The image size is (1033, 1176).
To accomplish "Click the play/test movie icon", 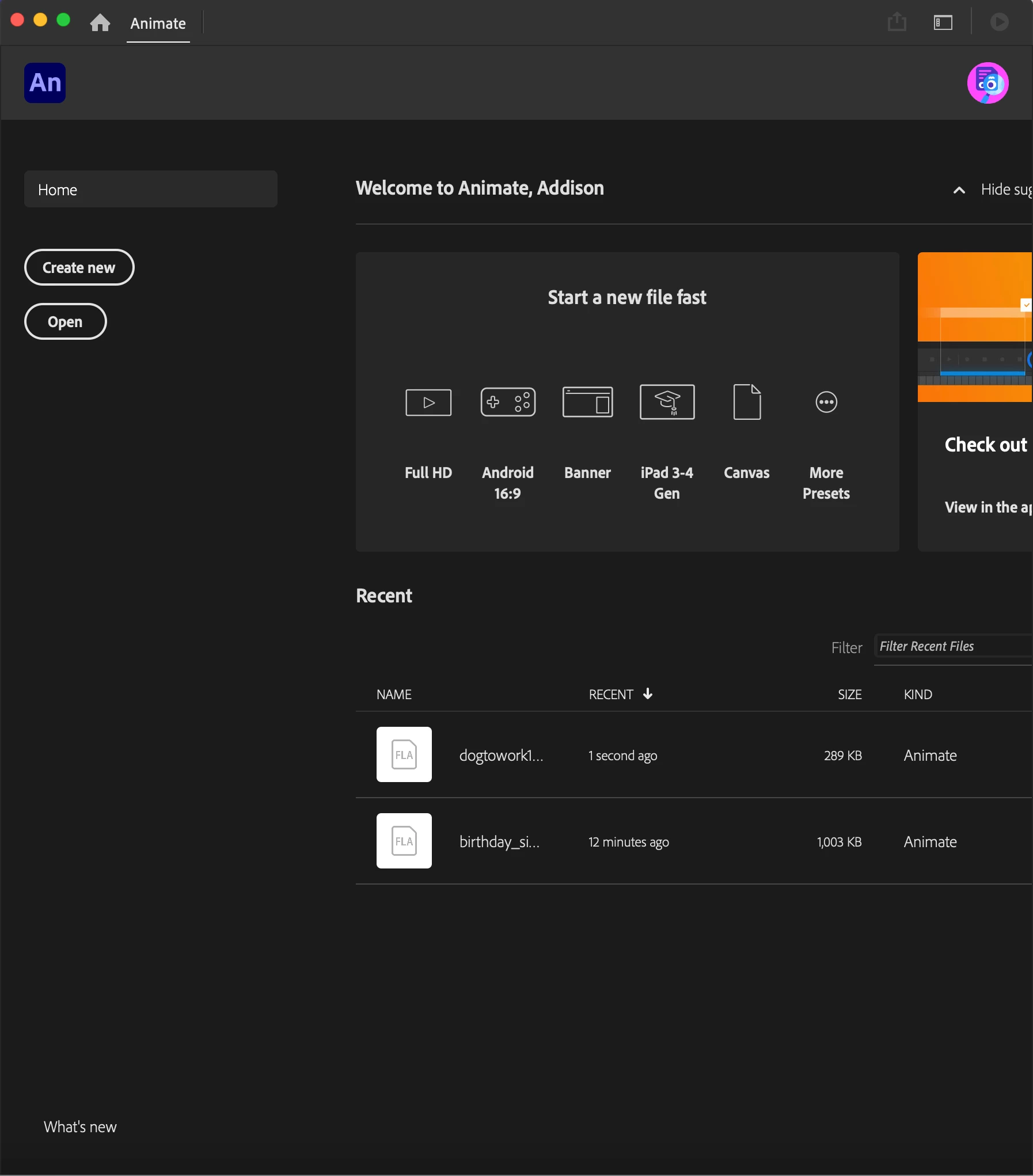I will [x=999, y=22].
